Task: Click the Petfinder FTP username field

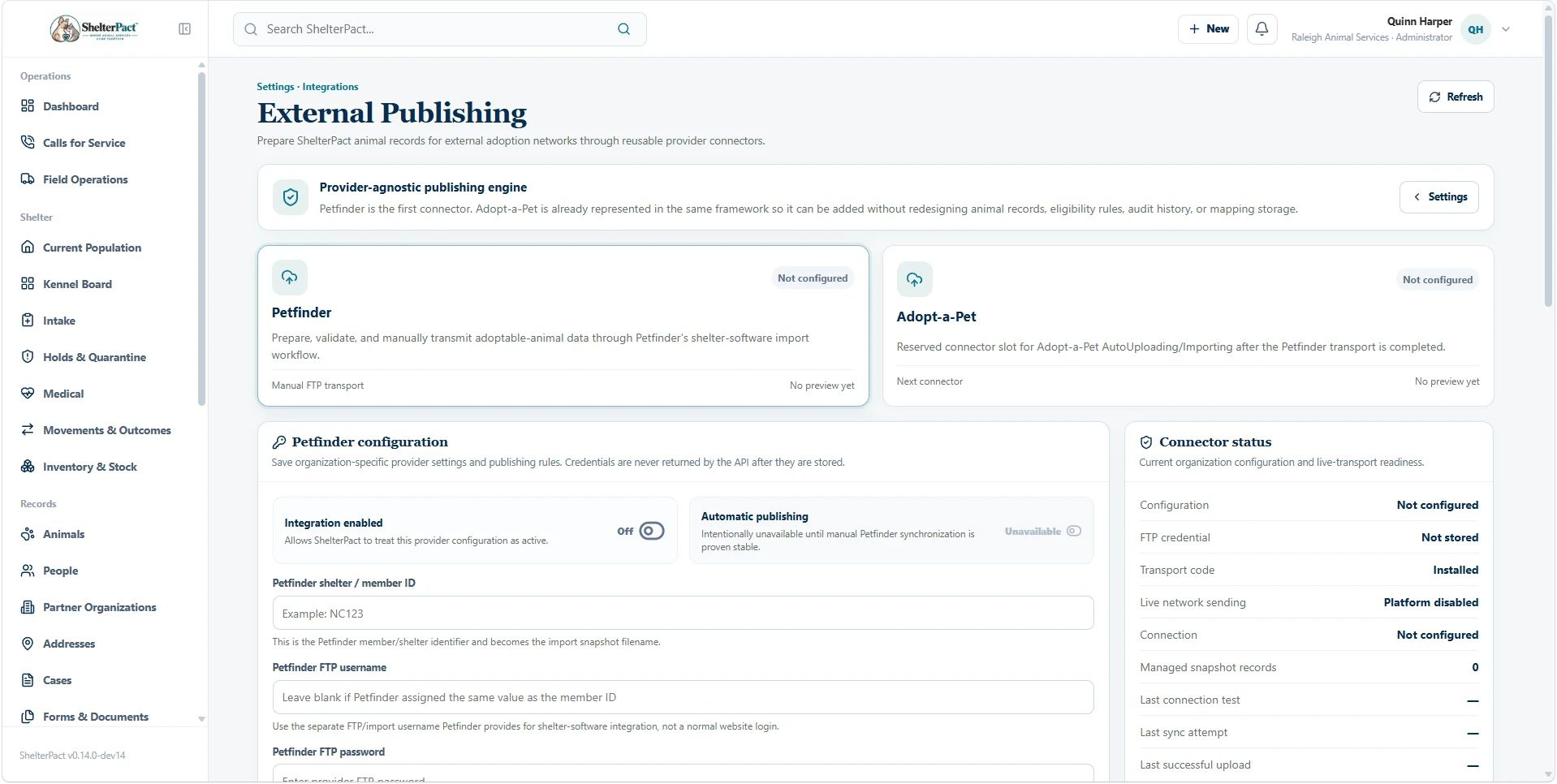Action: (x=683, y=697)
